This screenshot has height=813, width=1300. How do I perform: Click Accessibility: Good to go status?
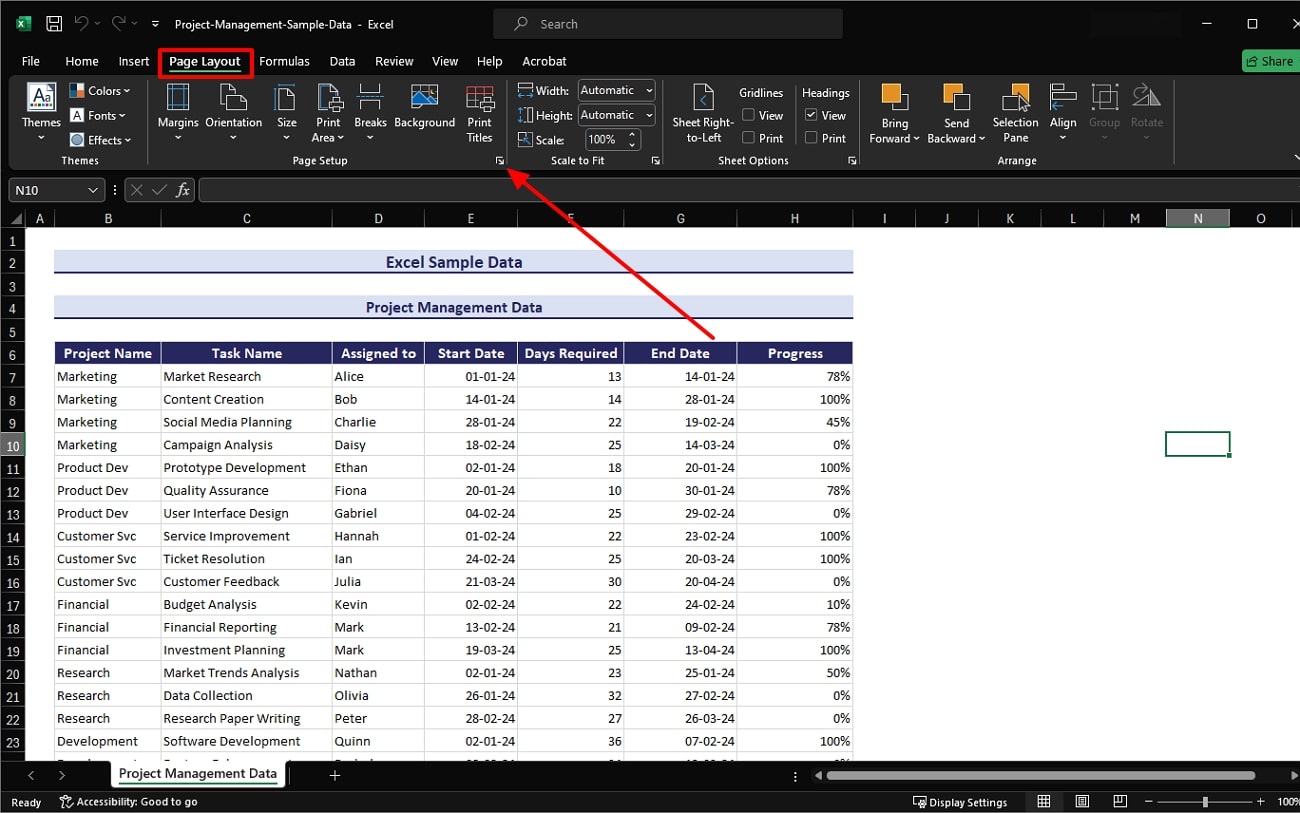point(128,802)
